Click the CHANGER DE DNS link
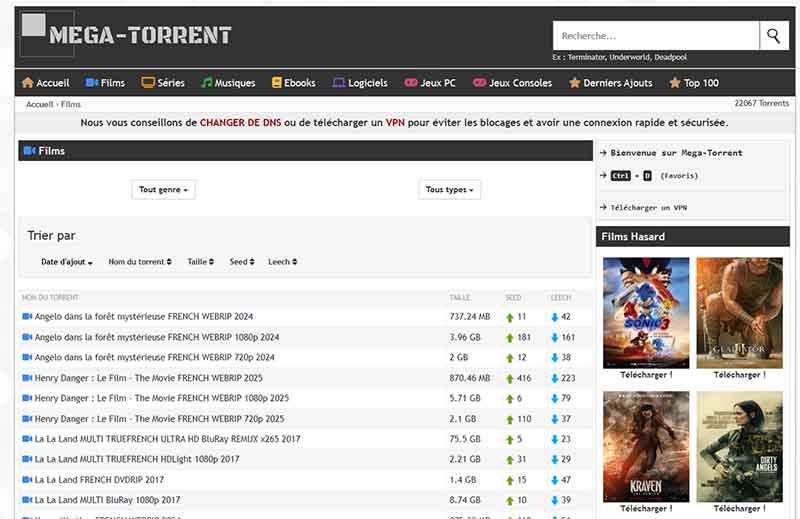The image size is (800, 519). (x=240, y=123)
